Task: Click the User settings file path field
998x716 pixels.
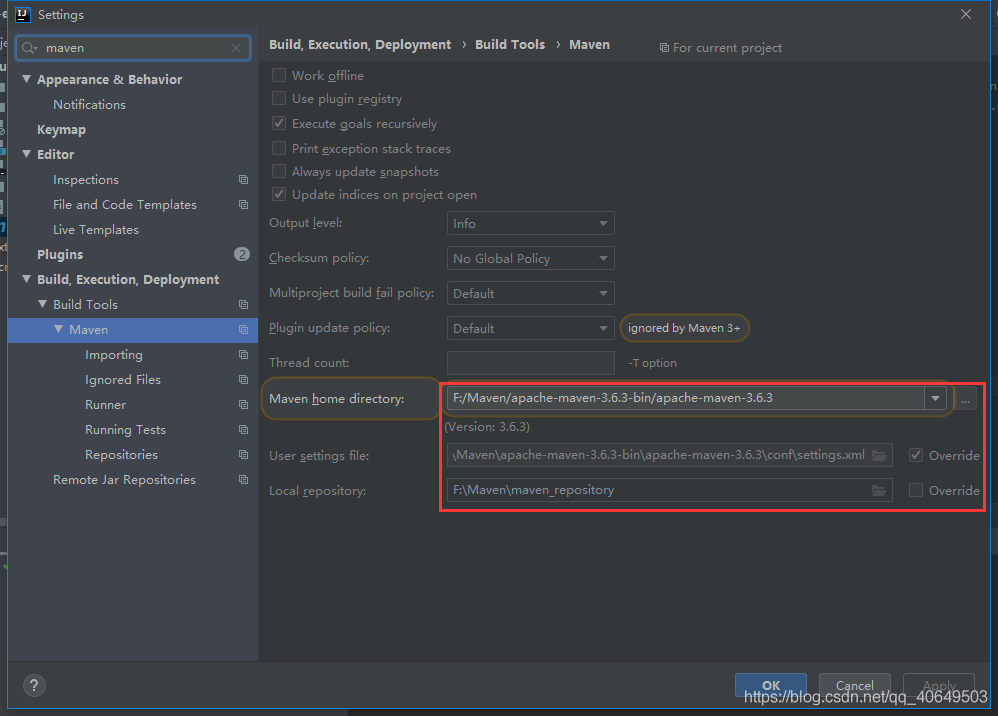Action: tap(670, 455)
